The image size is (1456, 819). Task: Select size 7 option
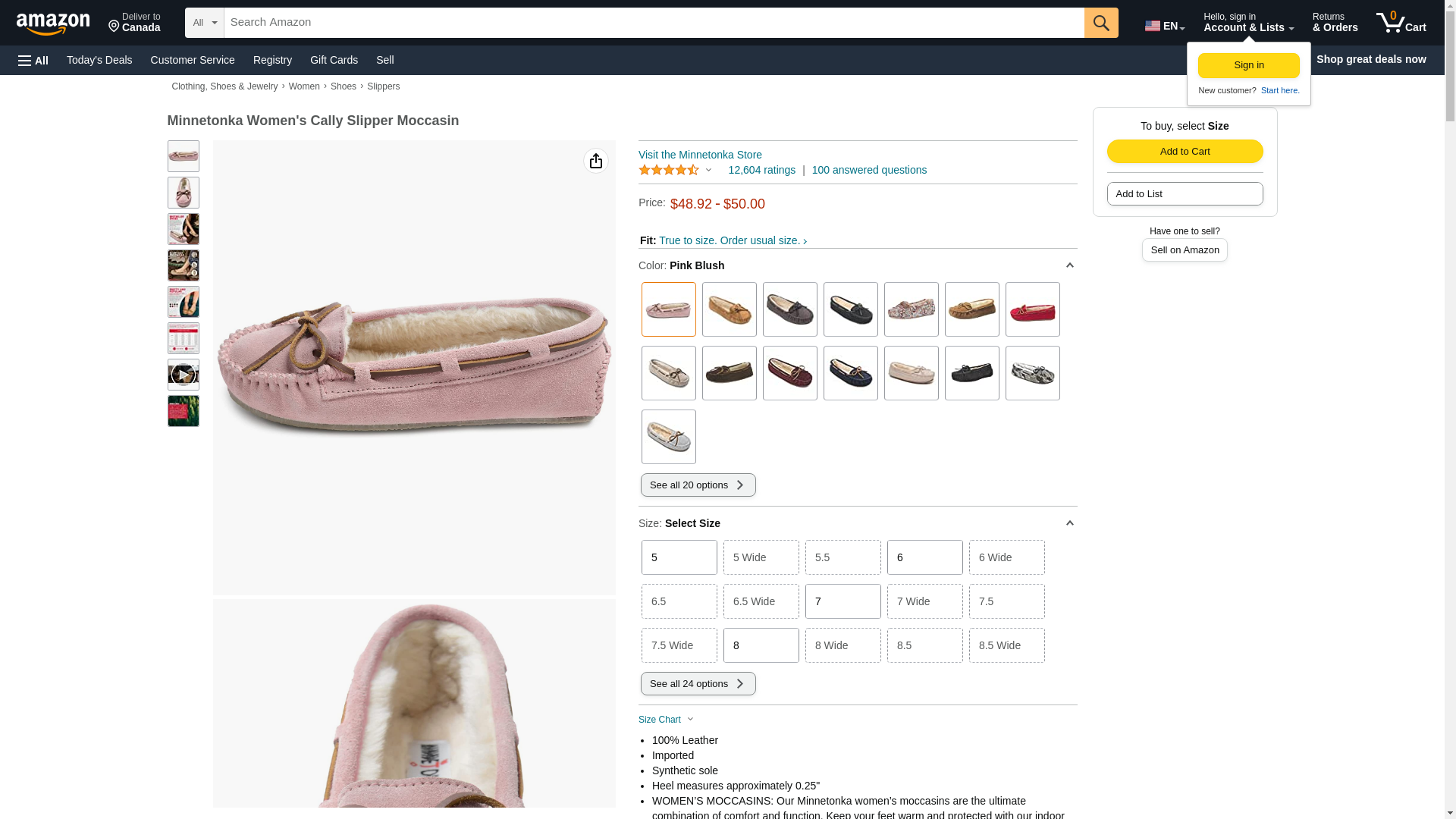click(x=843, y=601)
